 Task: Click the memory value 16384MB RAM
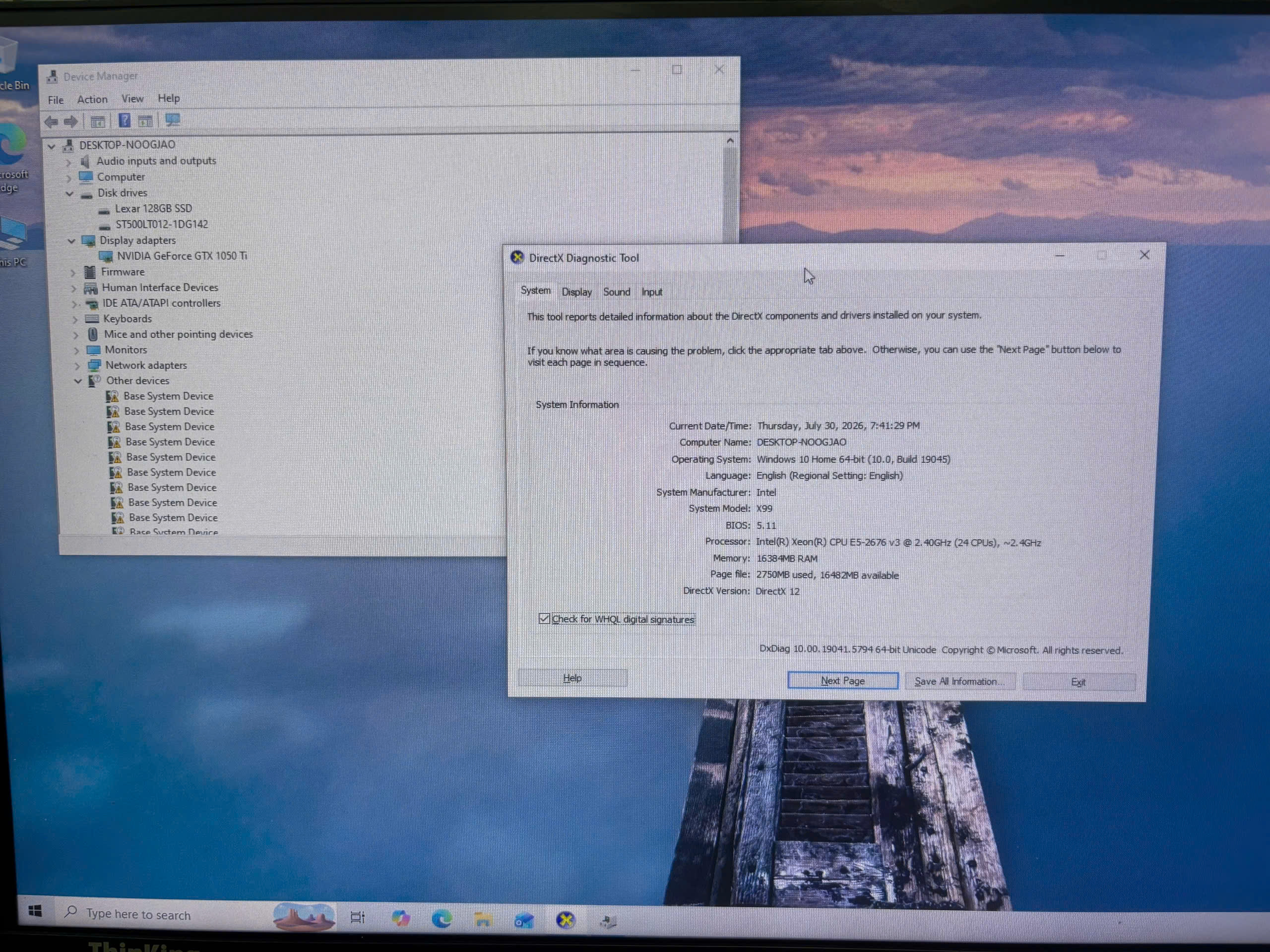tap(787, 558)
